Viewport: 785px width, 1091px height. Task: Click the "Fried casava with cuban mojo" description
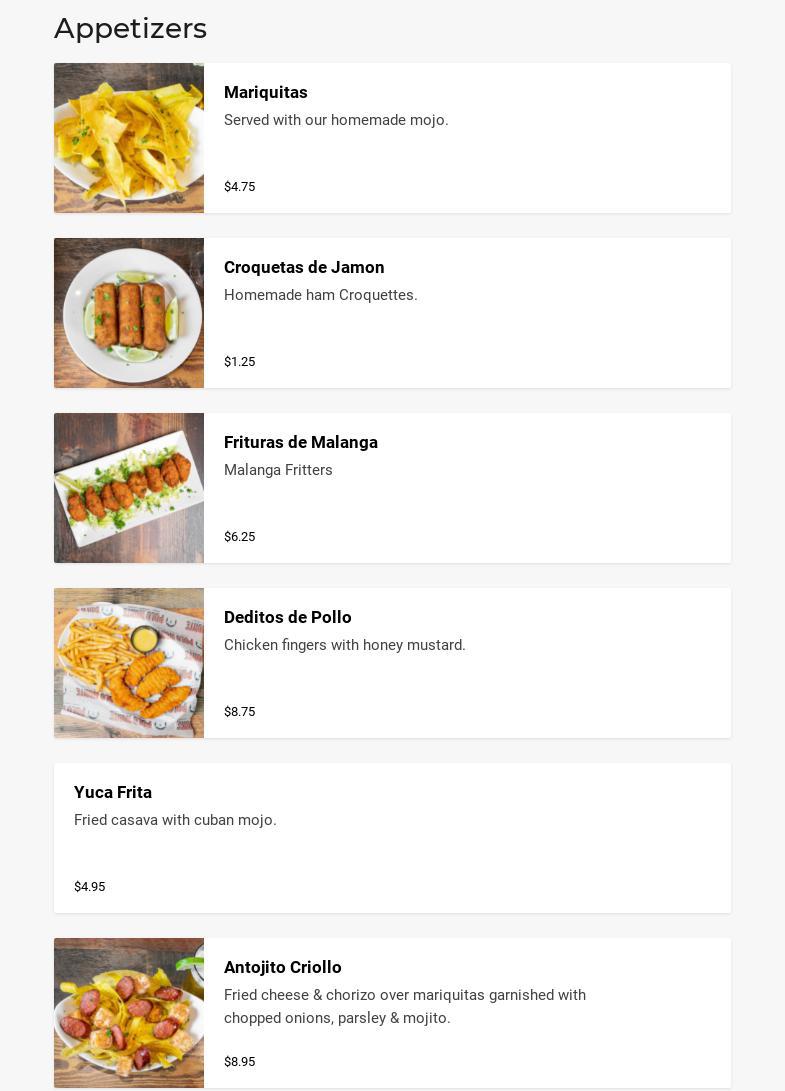[x=175, y=820]
